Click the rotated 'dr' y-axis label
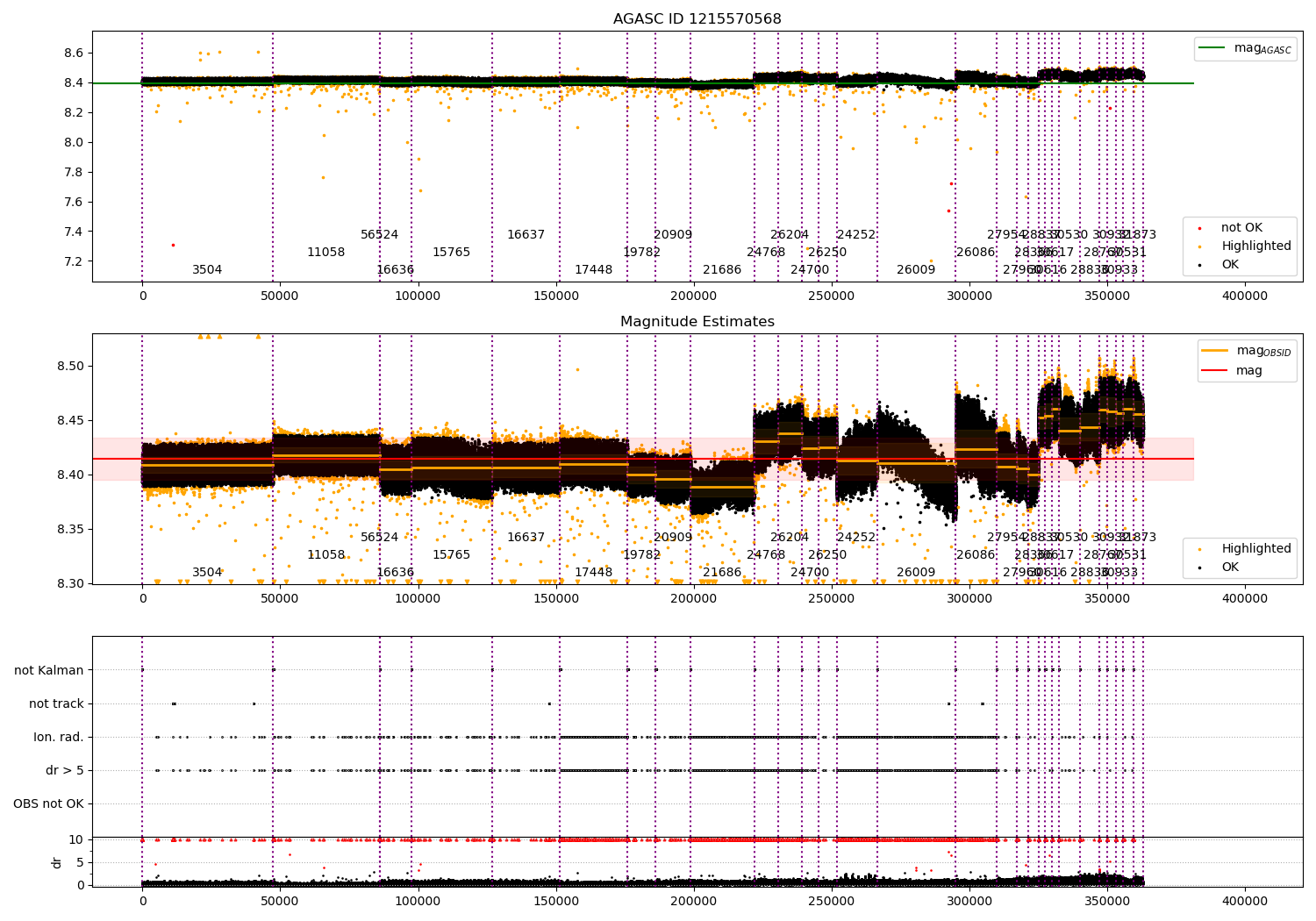Viewport: 1316px width, 921px height. pyautogui.click(x=57, y=862)
